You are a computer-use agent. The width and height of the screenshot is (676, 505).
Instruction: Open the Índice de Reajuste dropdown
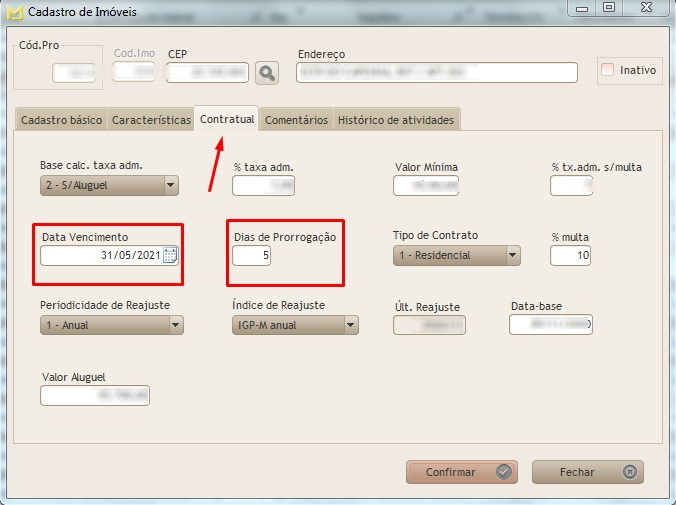click(351, 325)
